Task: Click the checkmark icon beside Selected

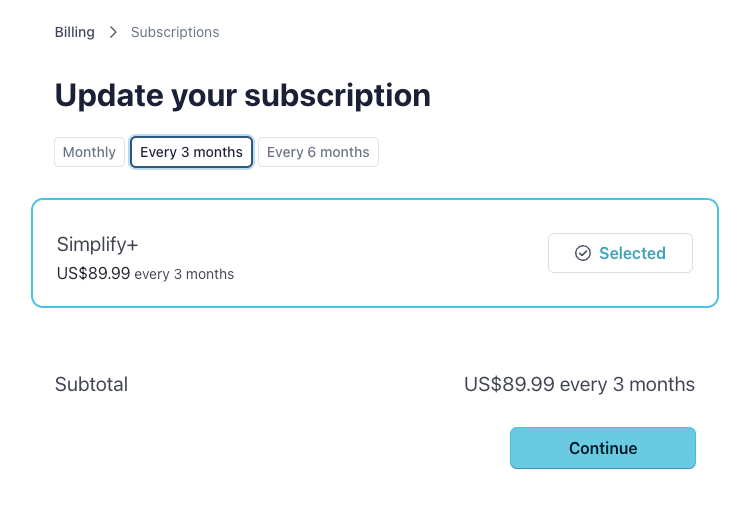Action: (x=583, y=253)
